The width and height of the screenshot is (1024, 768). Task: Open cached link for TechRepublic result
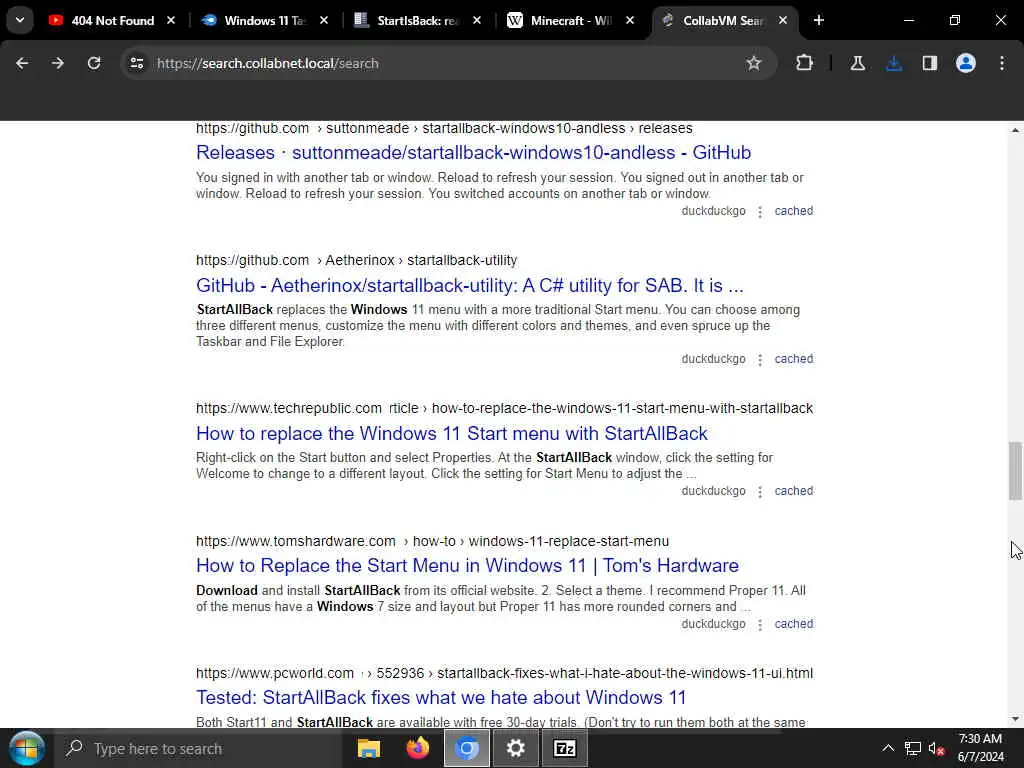[x=793, y=490]
